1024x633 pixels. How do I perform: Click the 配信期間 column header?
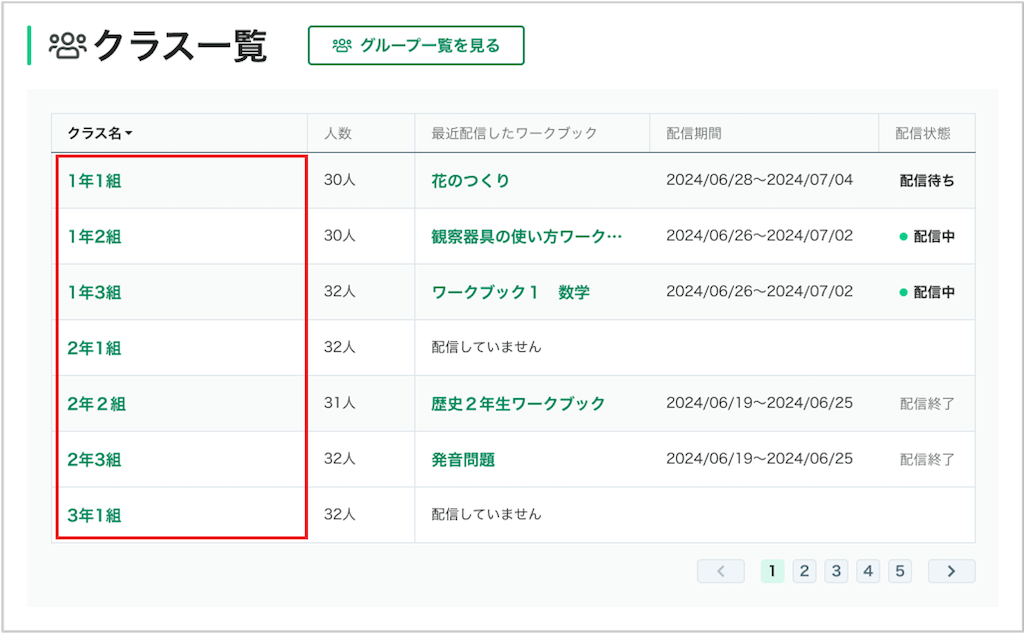click(694, 133)
